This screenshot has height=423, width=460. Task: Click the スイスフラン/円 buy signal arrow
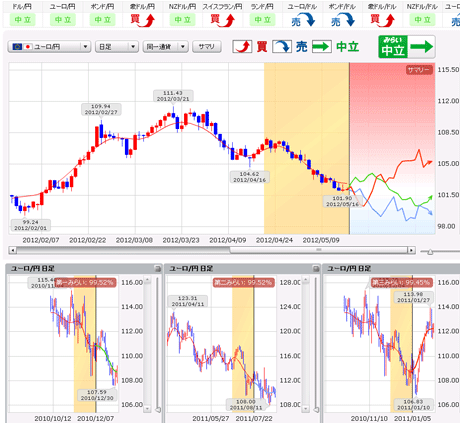click(222, 20)
